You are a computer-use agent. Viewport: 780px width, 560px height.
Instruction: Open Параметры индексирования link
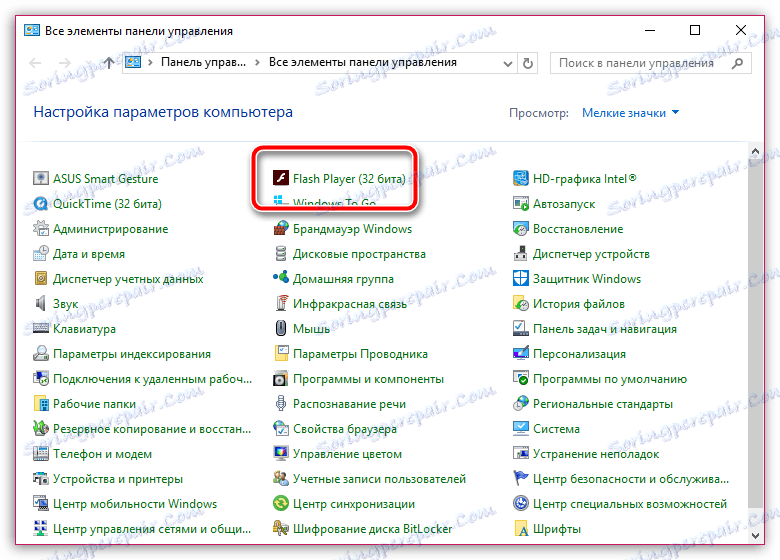[132, 354]
